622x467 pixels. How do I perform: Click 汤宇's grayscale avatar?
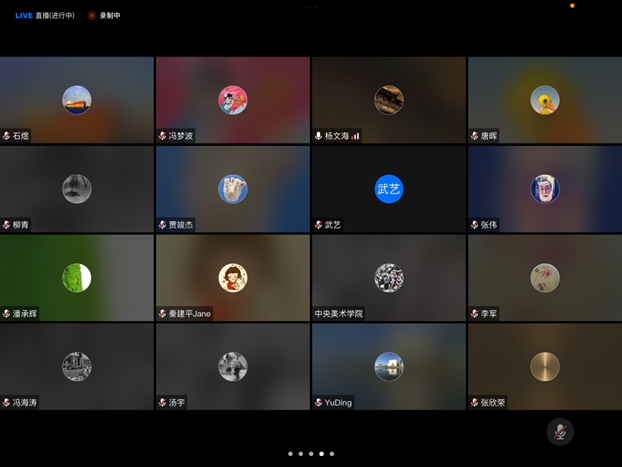click(233, 367)
